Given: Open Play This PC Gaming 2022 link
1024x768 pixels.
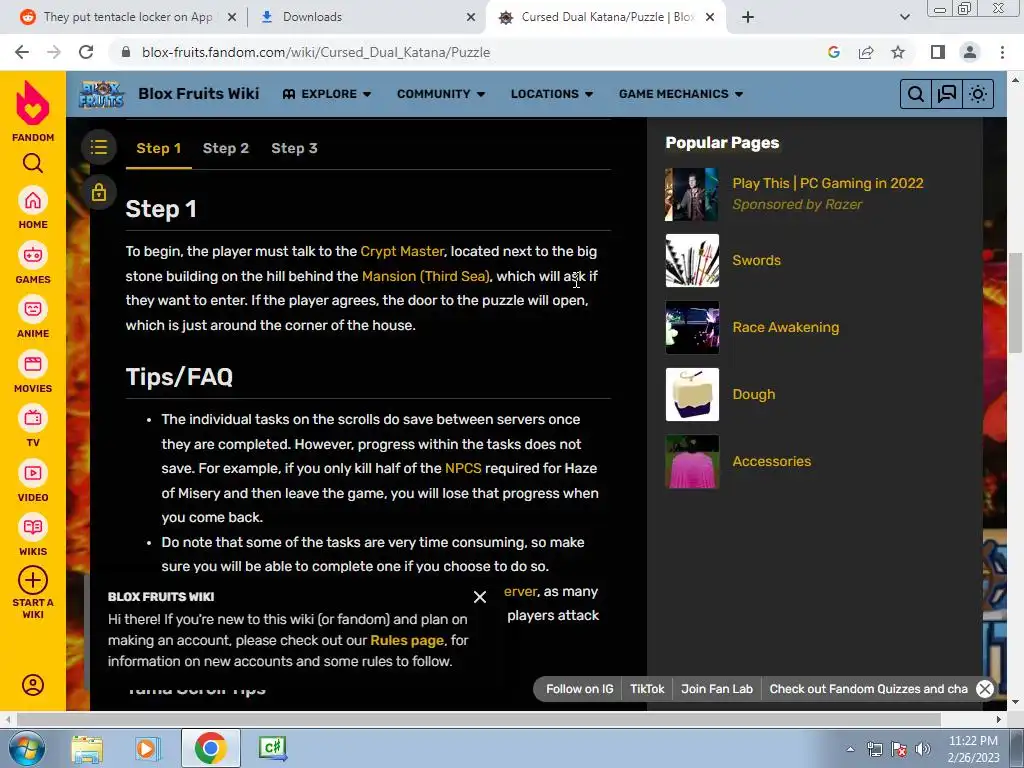Looking at the screenshot, I should pos(827,184).
